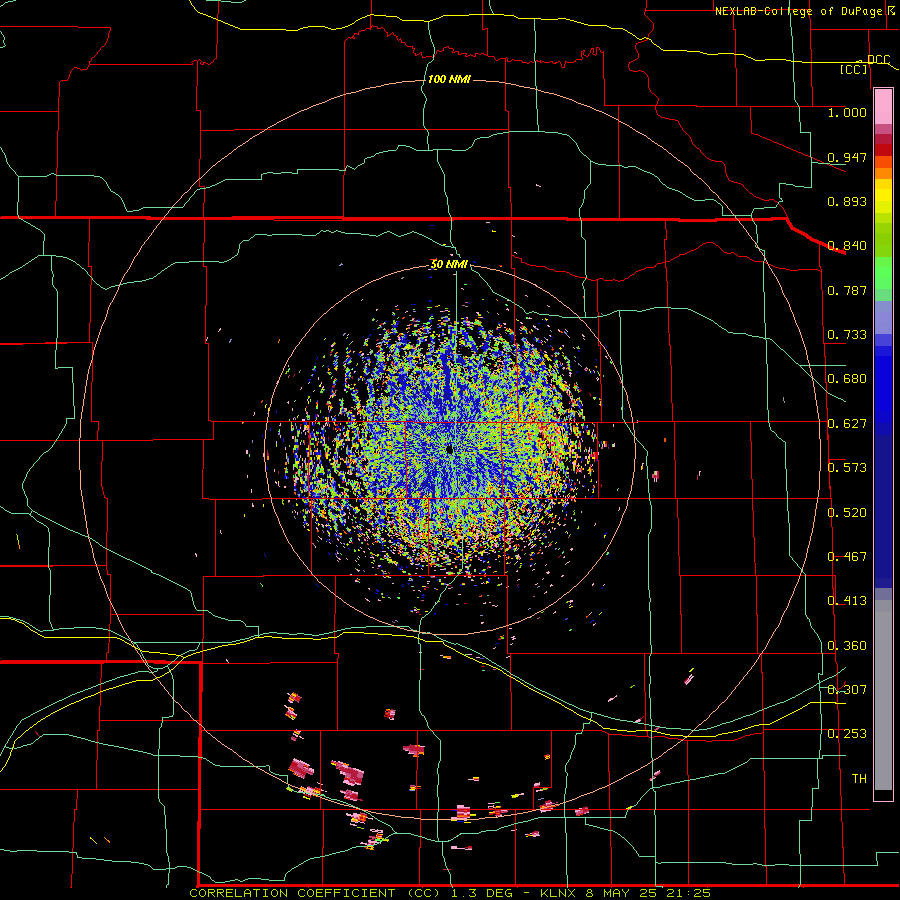Viewport: 900px width, 900px height.
Task: Click the 0.253 scale value
Action: pyautogui.click(x=847, y=734)
